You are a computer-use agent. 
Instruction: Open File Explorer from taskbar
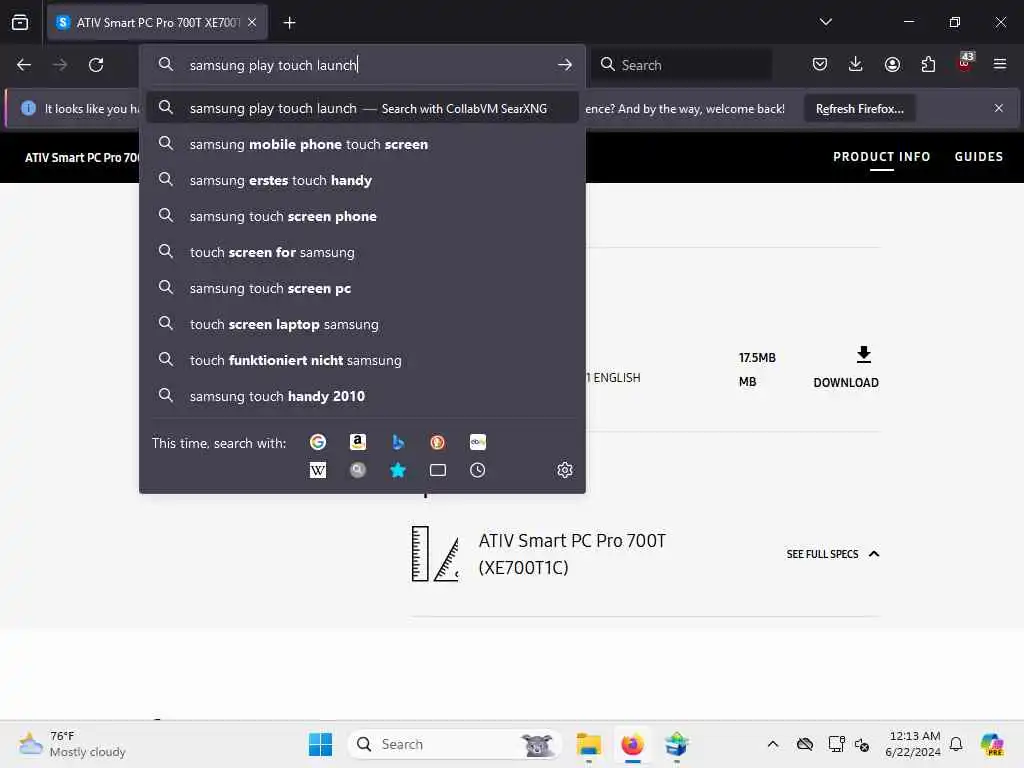pos(588,744)
